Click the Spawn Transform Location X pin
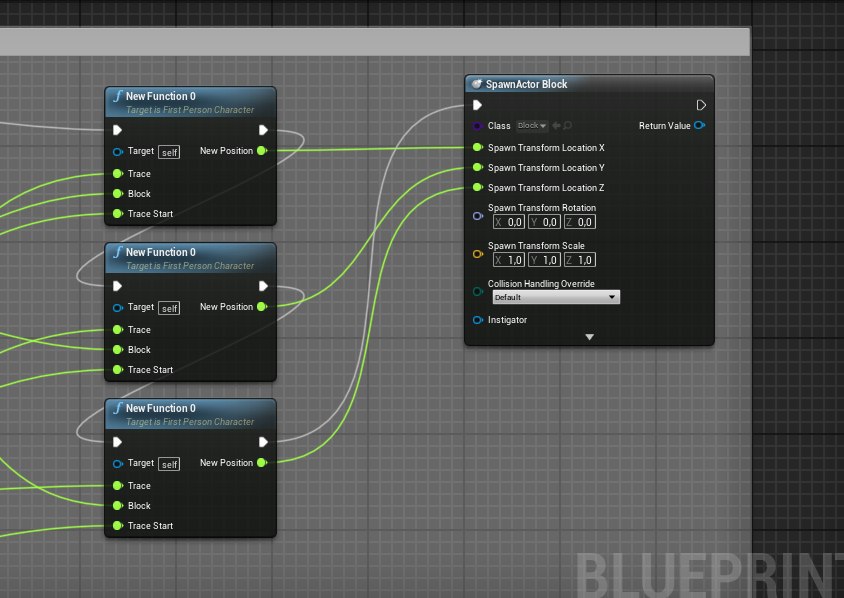This screenshot has height=598, width=844. tap(477, 147)
